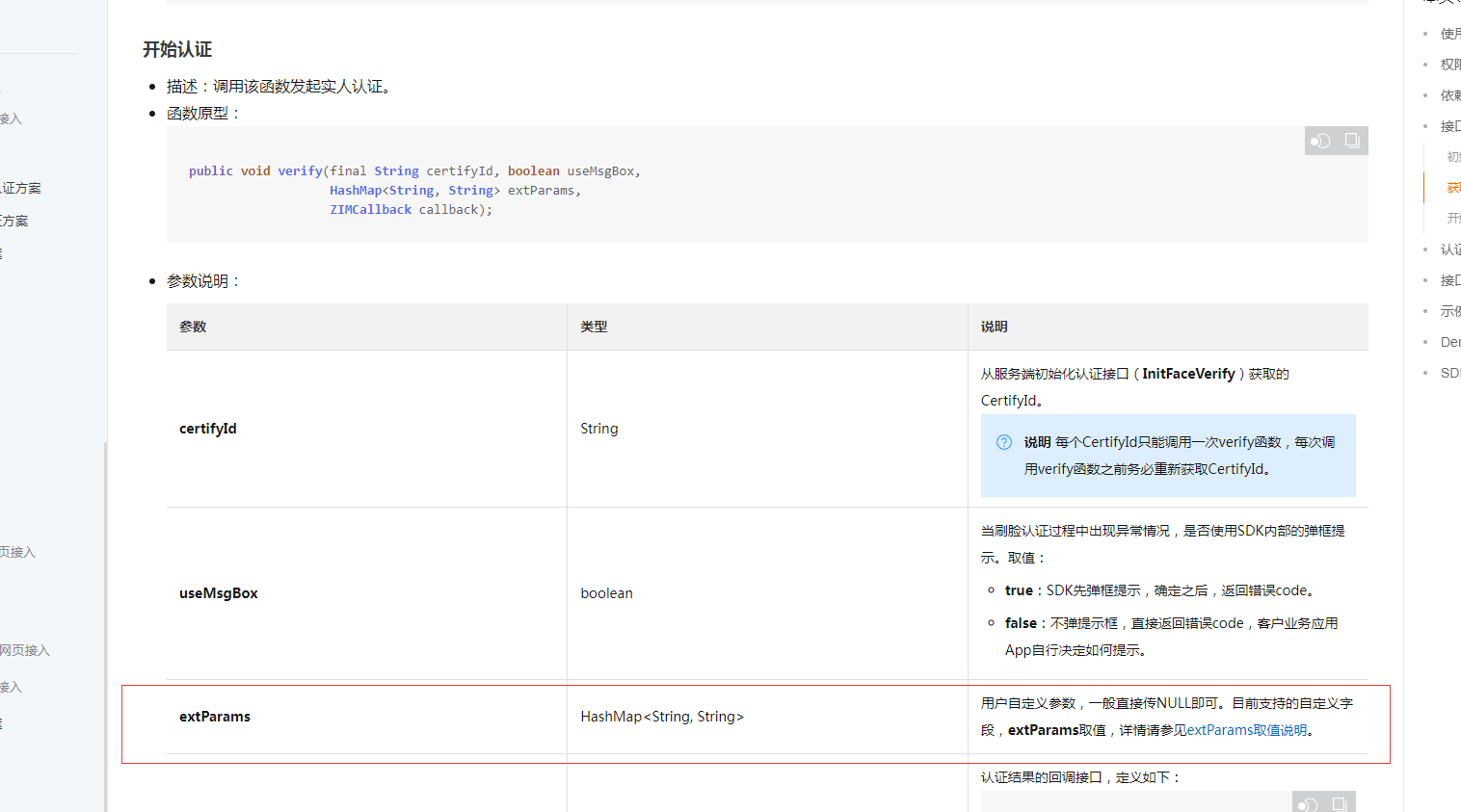Image resolution: width=1461 pixels, height=812 pixels.
Task: Open the outline entry starting with 认证
Action: pyautogui.click(x=1450, y=249)
